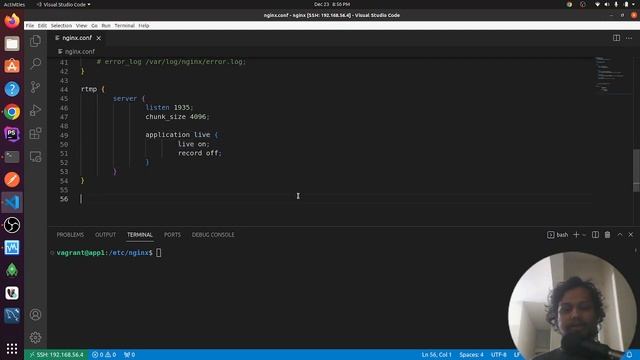This screenshot has width=640, height=360.
Task: Click nginx.conf in the breadcrumb
Action: coord(80,51)
